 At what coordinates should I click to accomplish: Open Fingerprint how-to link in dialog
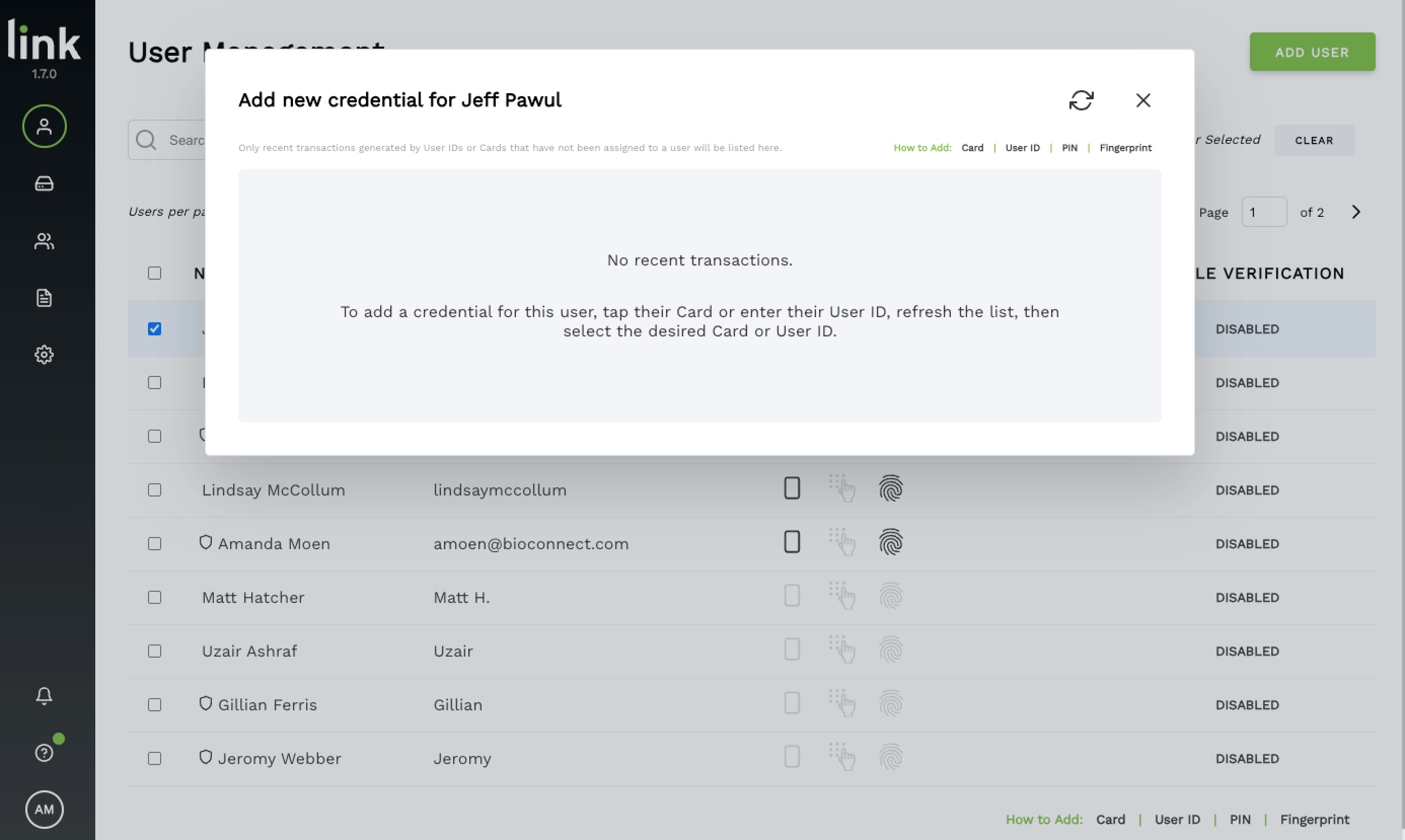[1125, 148]
